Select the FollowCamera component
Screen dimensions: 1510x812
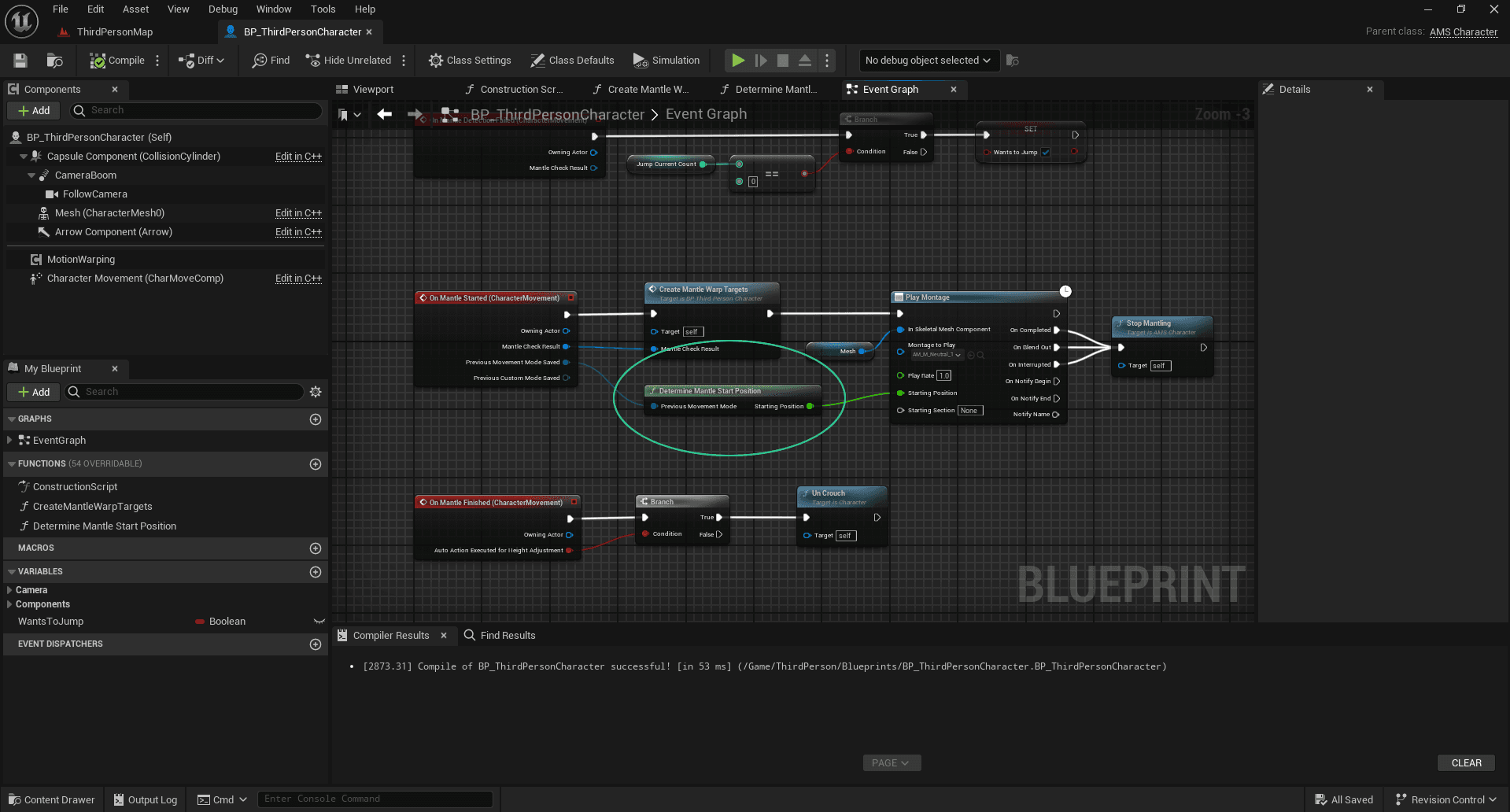click(95, 194)
